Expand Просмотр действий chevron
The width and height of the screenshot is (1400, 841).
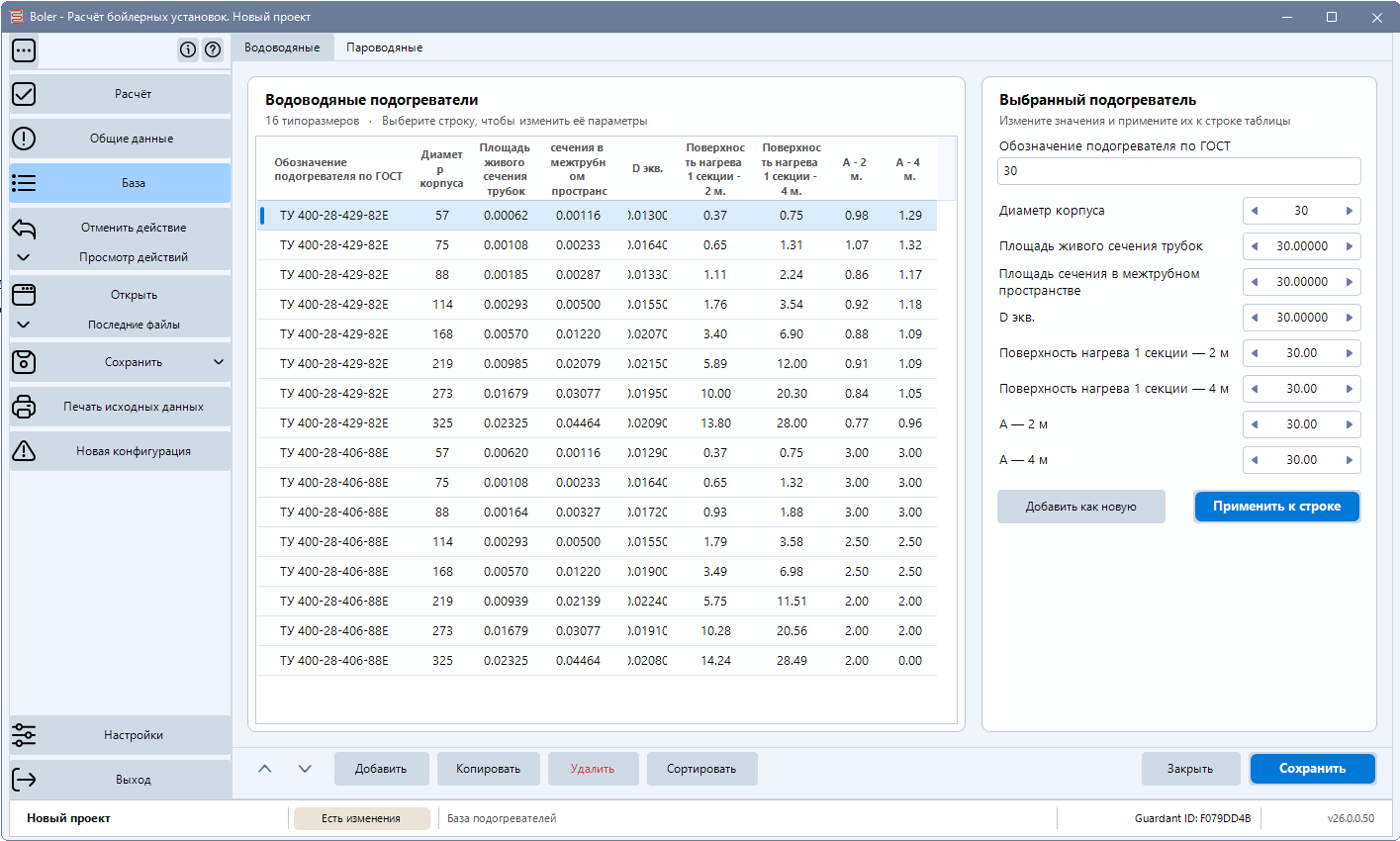(x=24, y=257)
